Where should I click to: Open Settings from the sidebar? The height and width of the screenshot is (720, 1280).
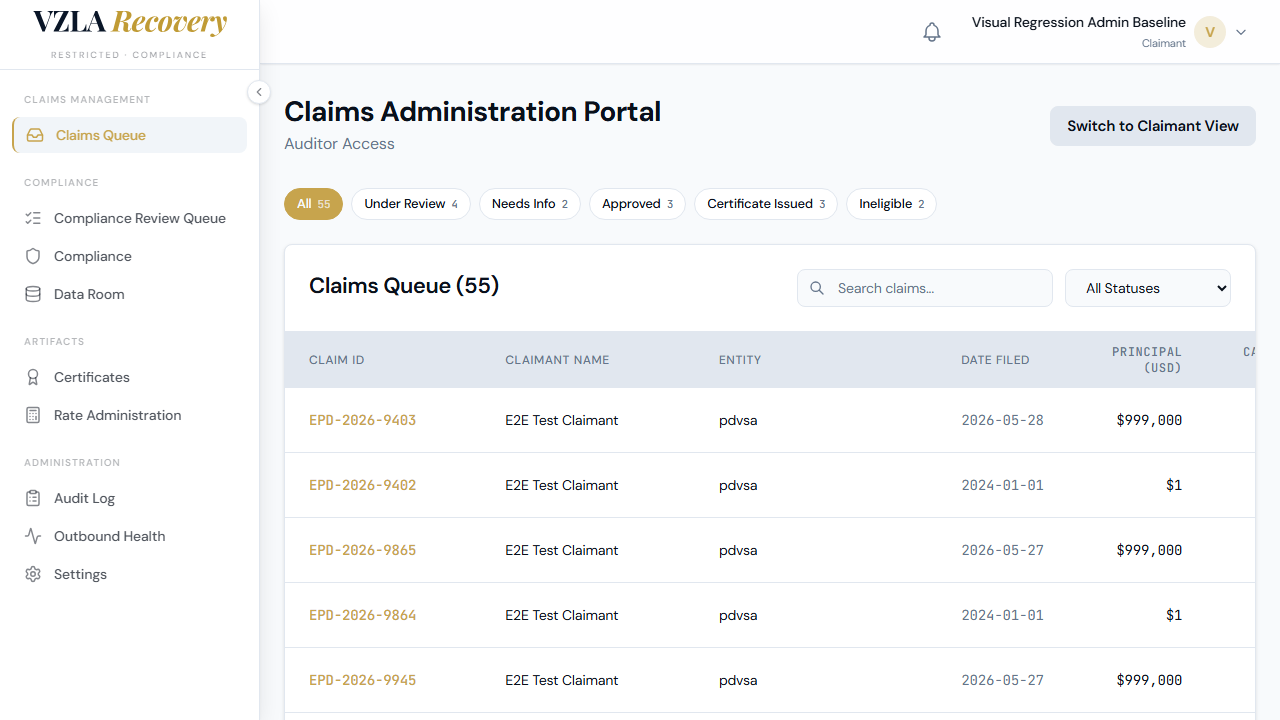[129, 574]
